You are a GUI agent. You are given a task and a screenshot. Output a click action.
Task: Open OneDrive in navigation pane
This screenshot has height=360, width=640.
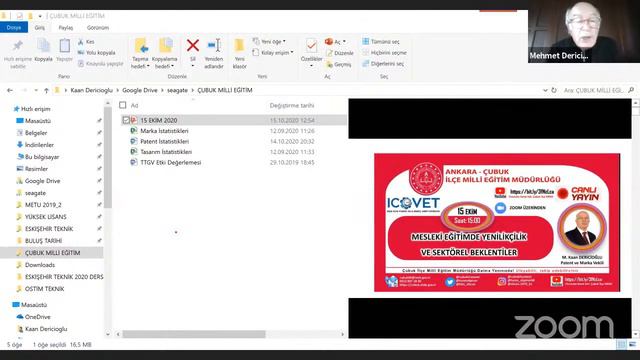click(37, 317)
